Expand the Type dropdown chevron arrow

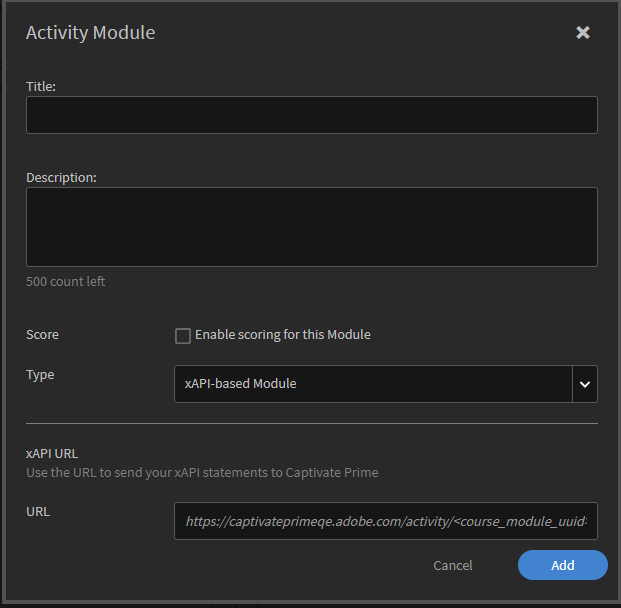tap(585, 384)
